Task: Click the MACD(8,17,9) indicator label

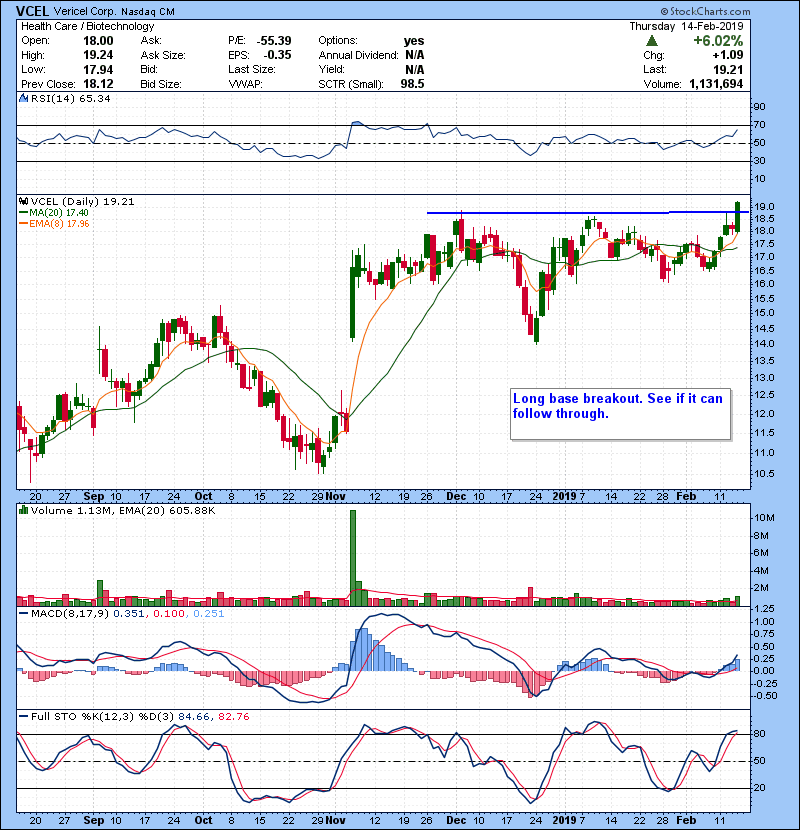Action: pyautogui.click(x=70, y=614)
